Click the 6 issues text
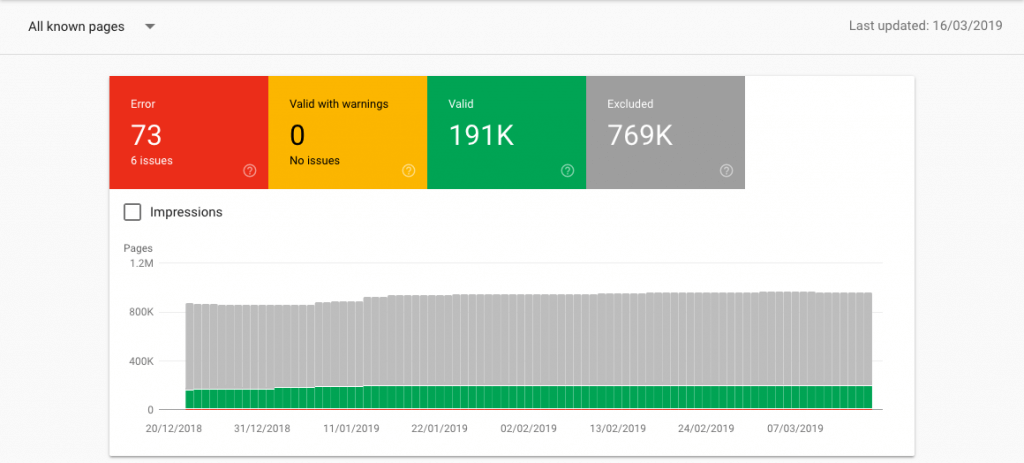Screen dimensions: 1024x463 [152, 160]
